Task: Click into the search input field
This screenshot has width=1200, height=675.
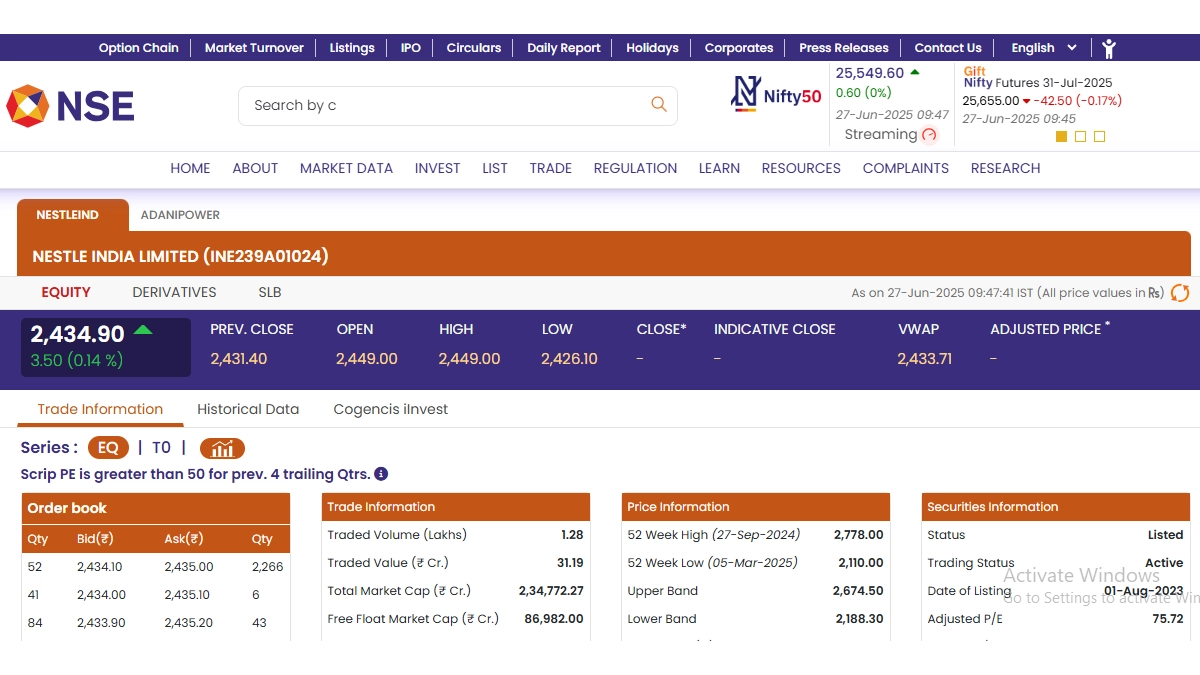Action: pos(440,105)
